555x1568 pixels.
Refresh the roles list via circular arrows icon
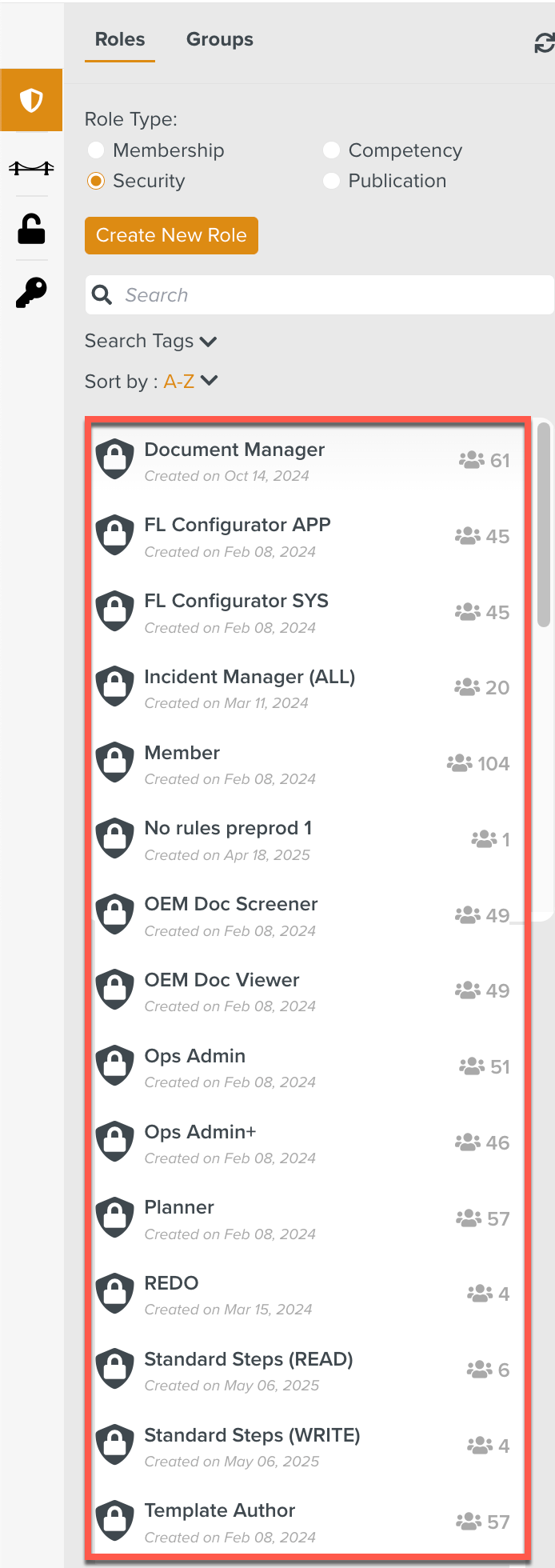(x=545, y=41)
